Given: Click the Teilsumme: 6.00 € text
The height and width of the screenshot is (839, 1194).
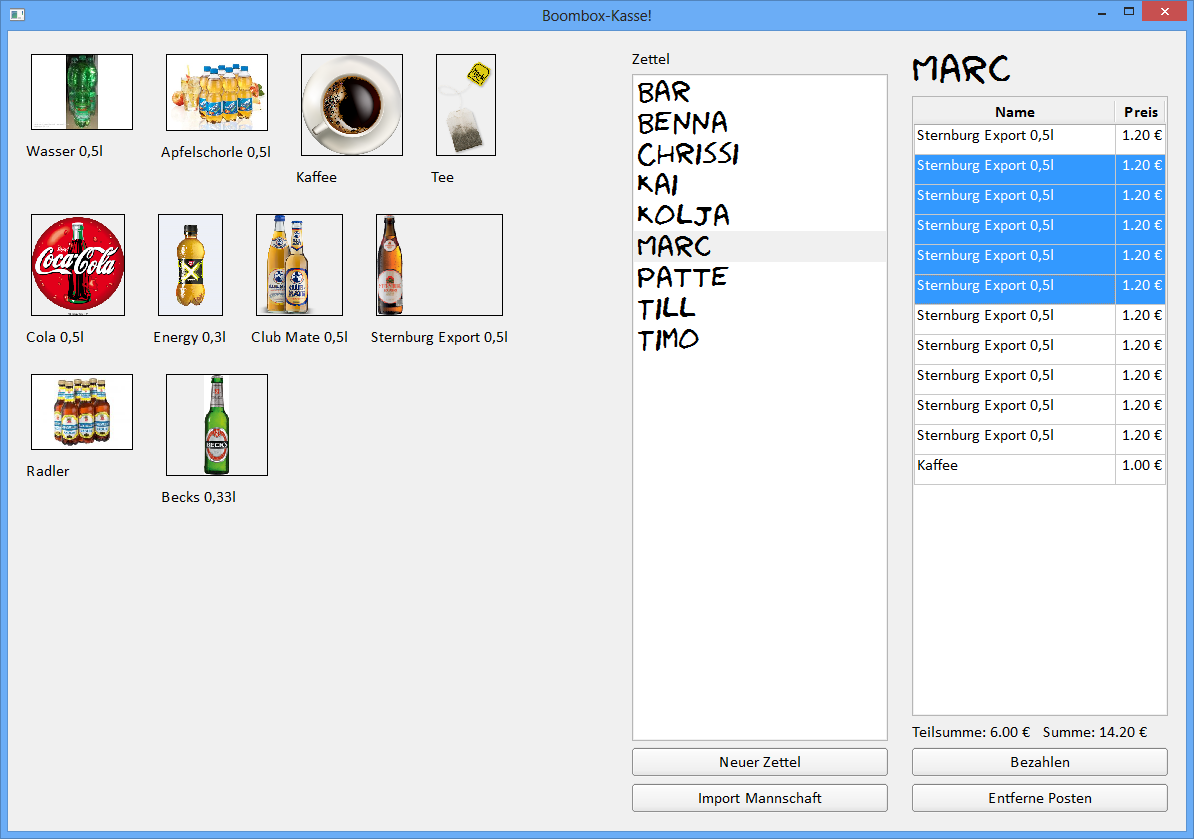Looking at the screenshot, I should (x=971, y=732).
